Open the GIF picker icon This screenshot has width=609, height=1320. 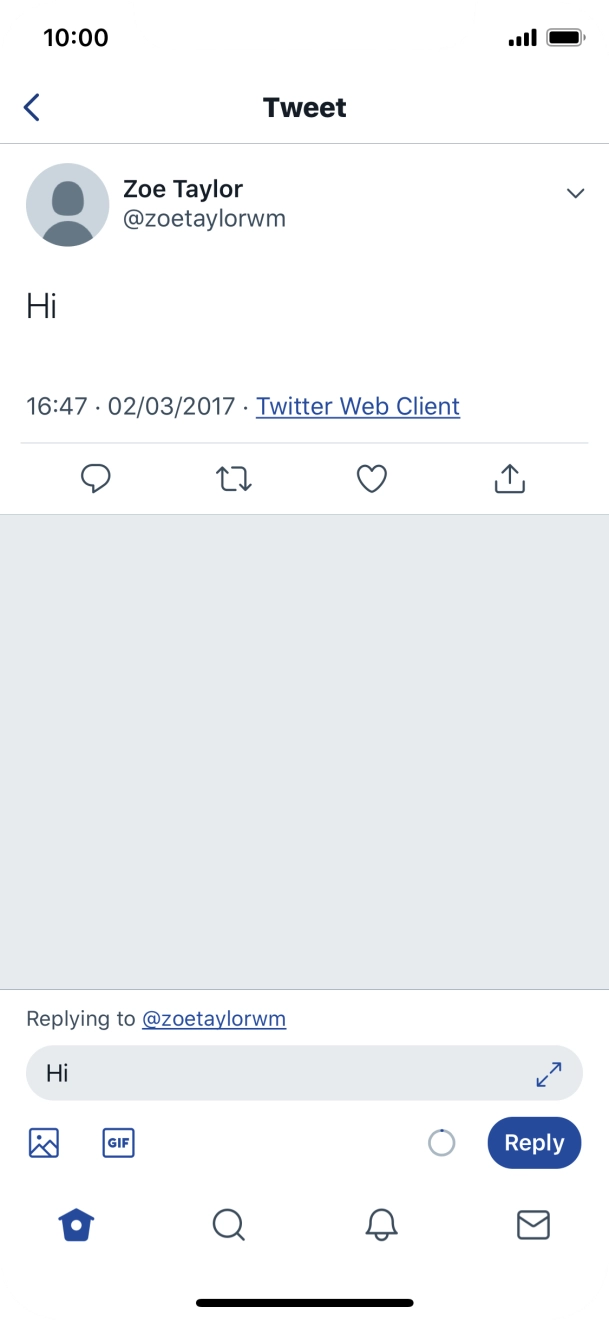(x=118, y=1142)
